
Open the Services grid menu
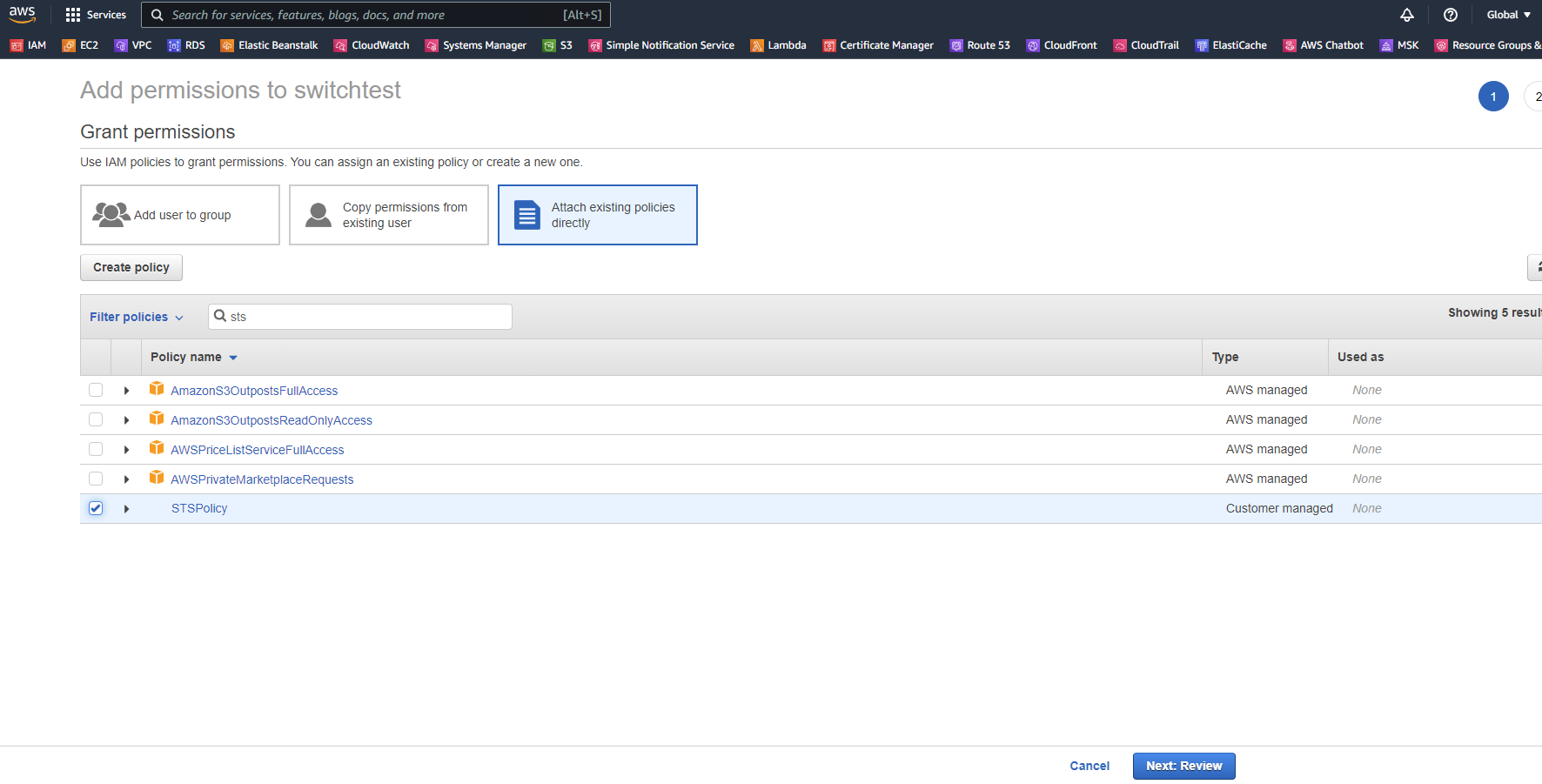tap(96, 15)
